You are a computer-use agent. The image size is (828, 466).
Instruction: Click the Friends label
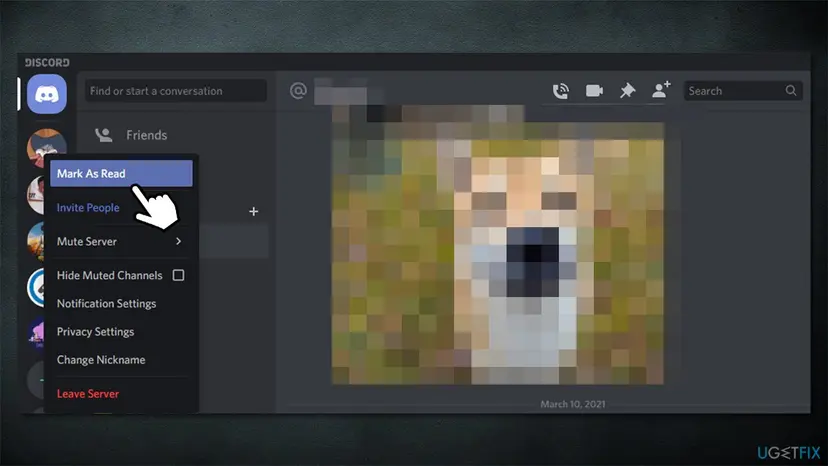(146, 135)
